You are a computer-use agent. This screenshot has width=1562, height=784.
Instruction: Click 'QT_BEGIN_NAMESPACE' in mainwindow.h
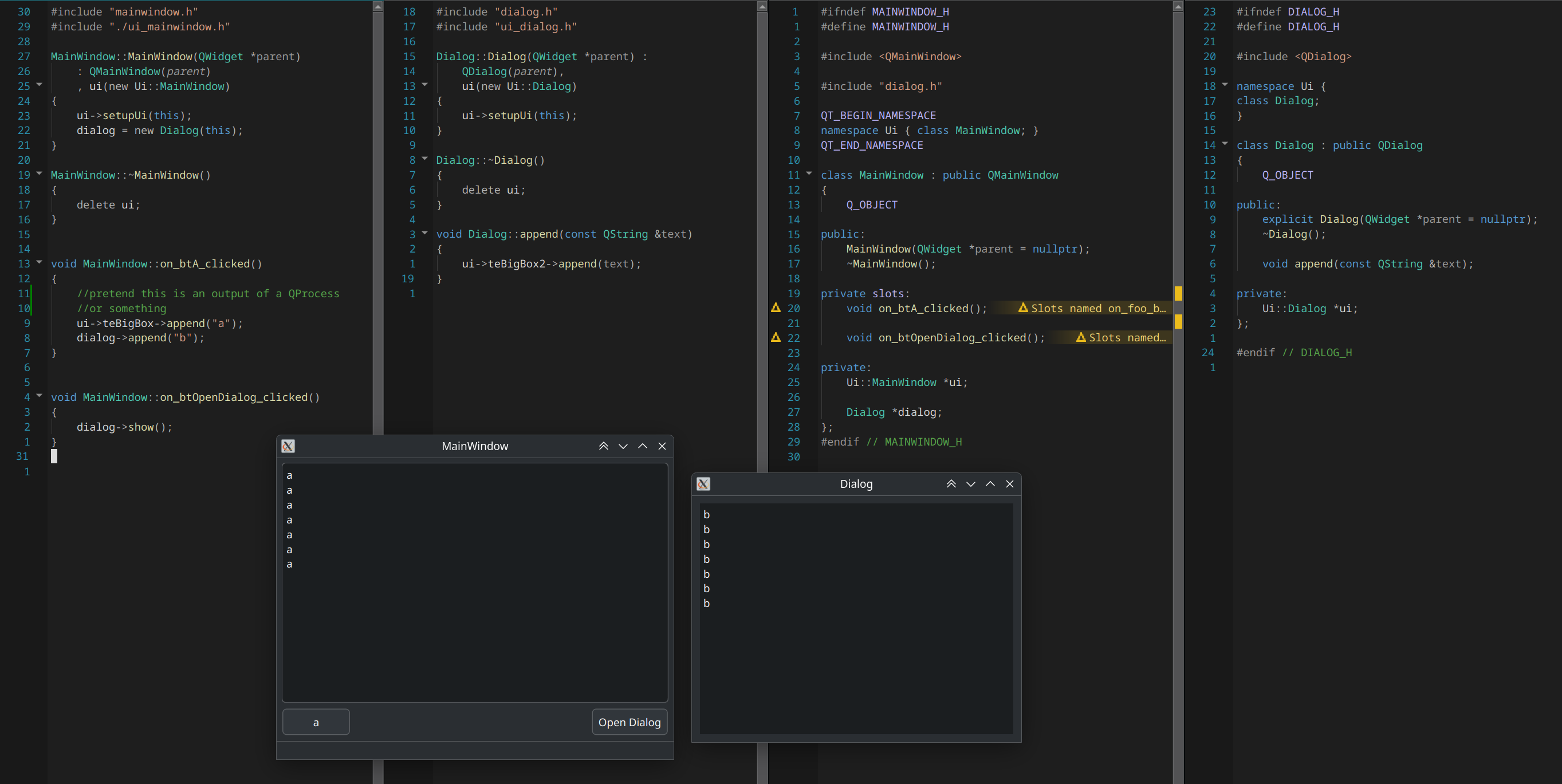click(878, 115)
